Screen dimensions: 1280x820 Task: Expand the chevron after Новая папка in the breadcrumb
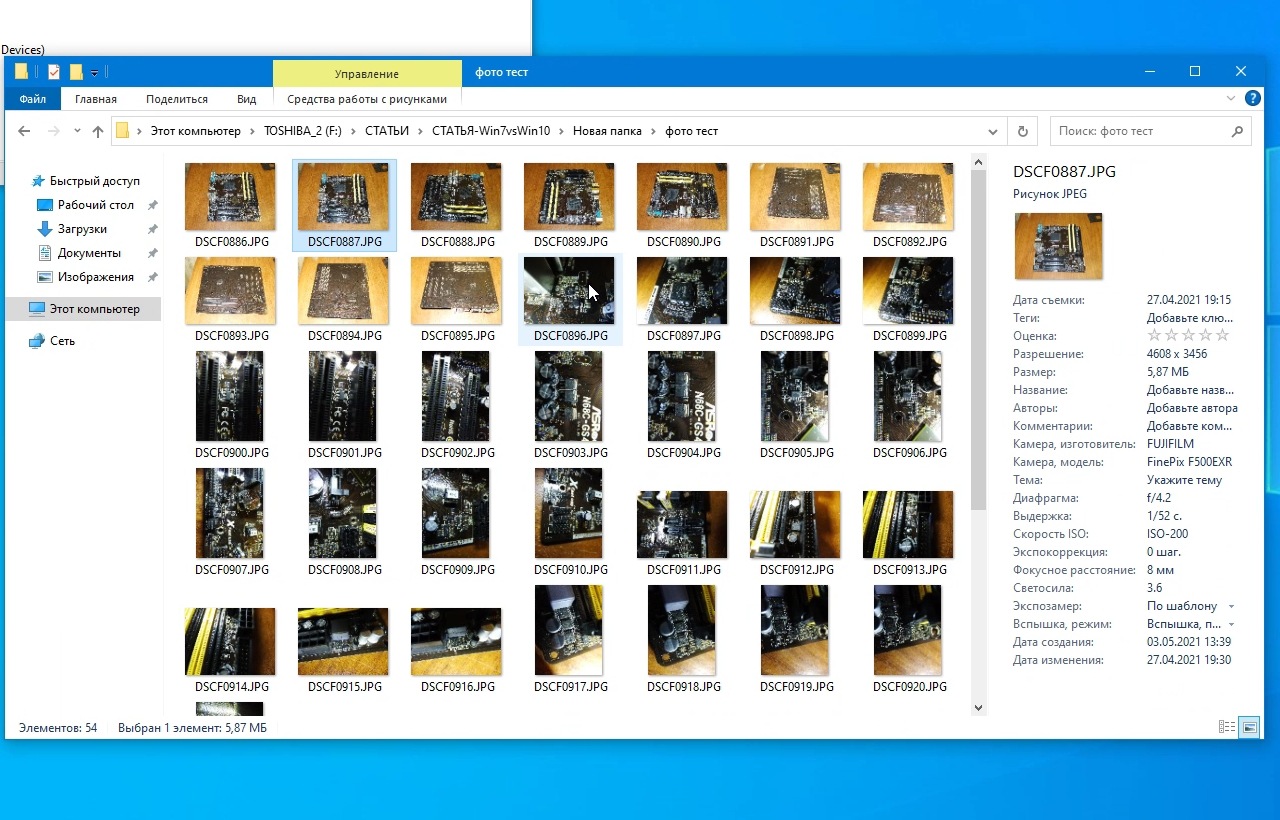coord(654,131)
